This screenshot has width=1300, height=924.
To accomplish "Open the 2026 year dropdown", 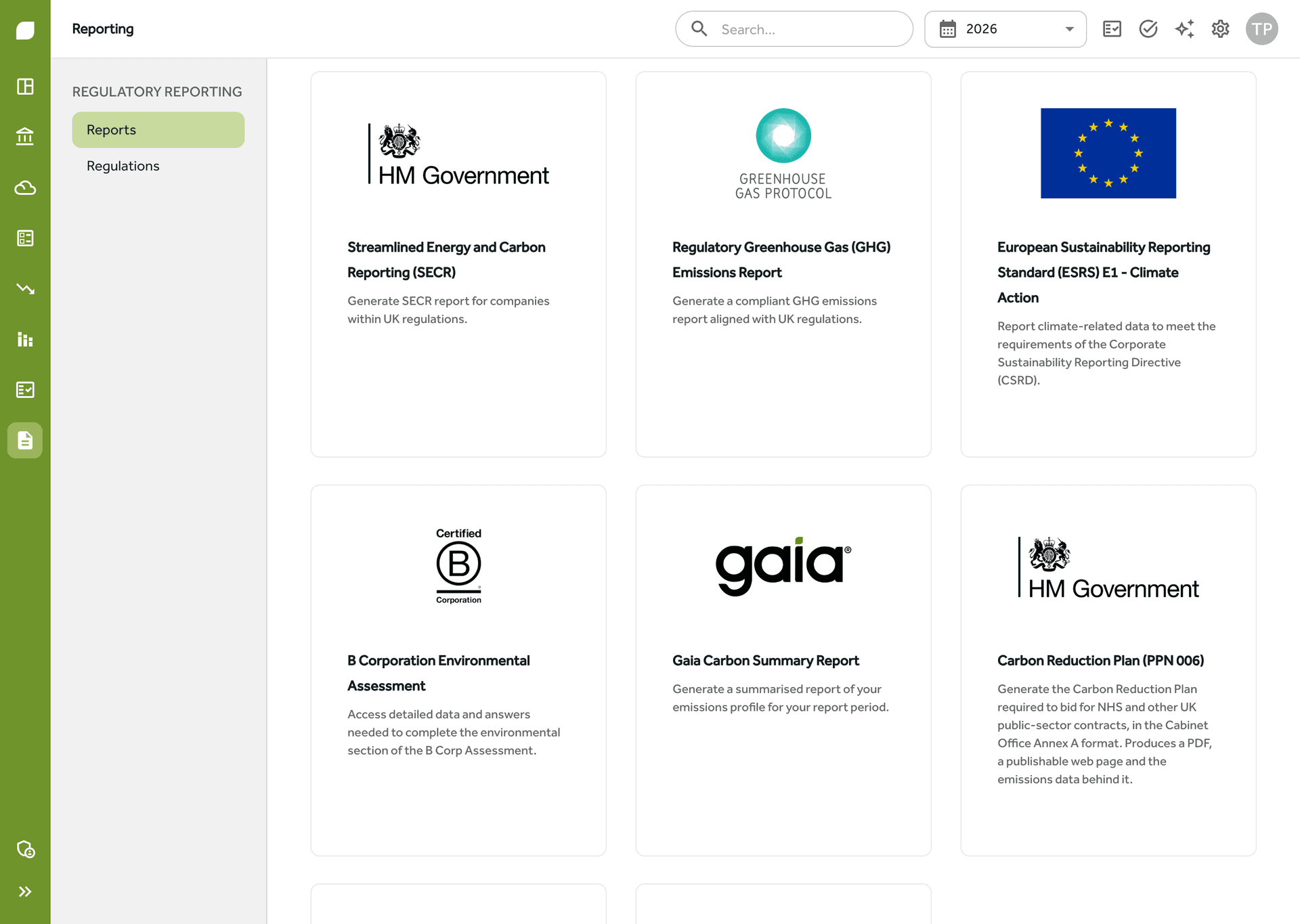I will click(x=1005, y=29).
